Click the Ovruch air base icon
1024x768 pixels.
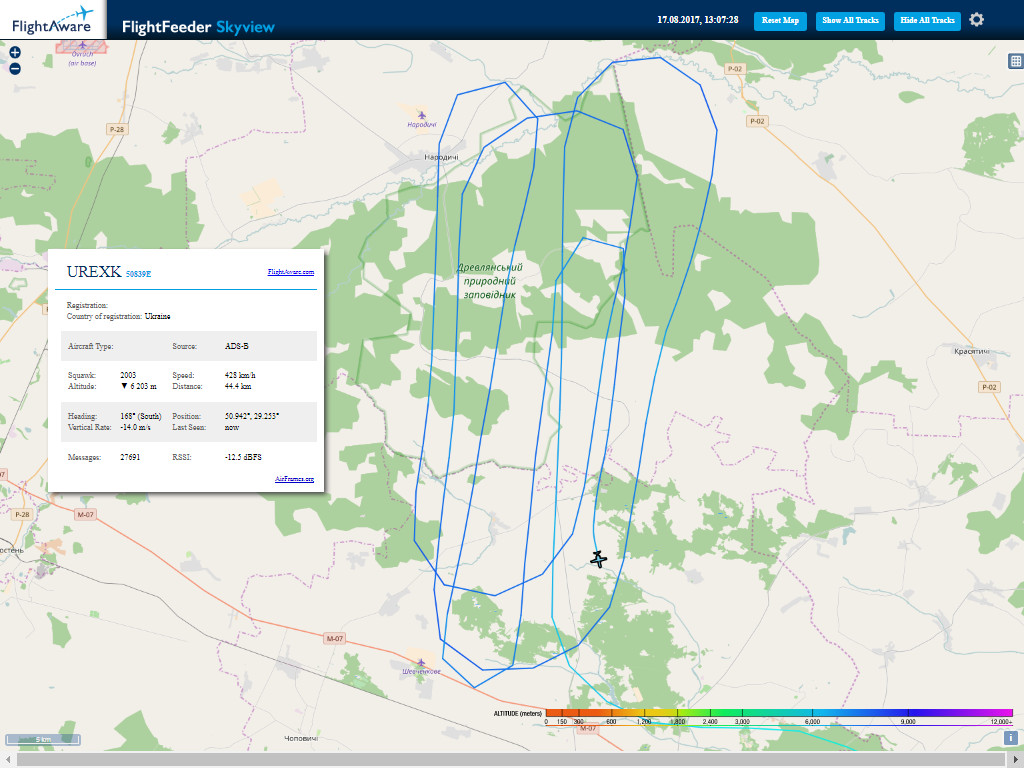click(82, 45)
